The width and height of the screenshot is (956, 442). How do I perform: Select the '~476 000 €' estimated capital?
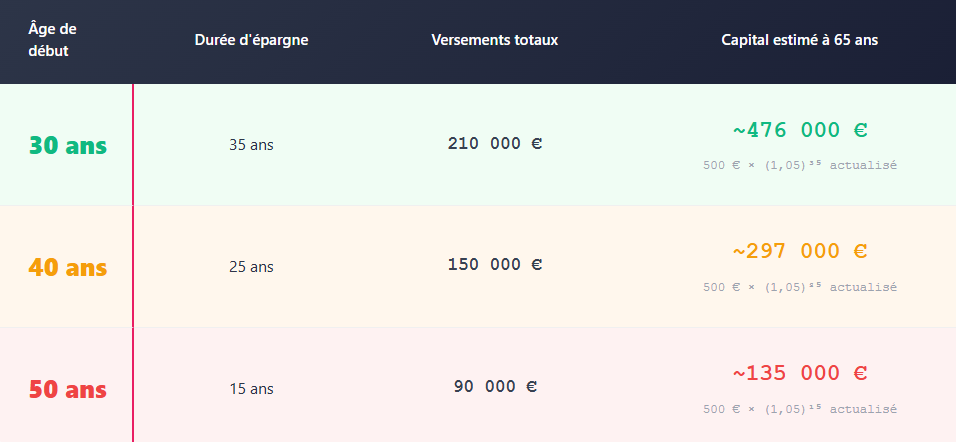pyautogui.click(x=799, y=130)
